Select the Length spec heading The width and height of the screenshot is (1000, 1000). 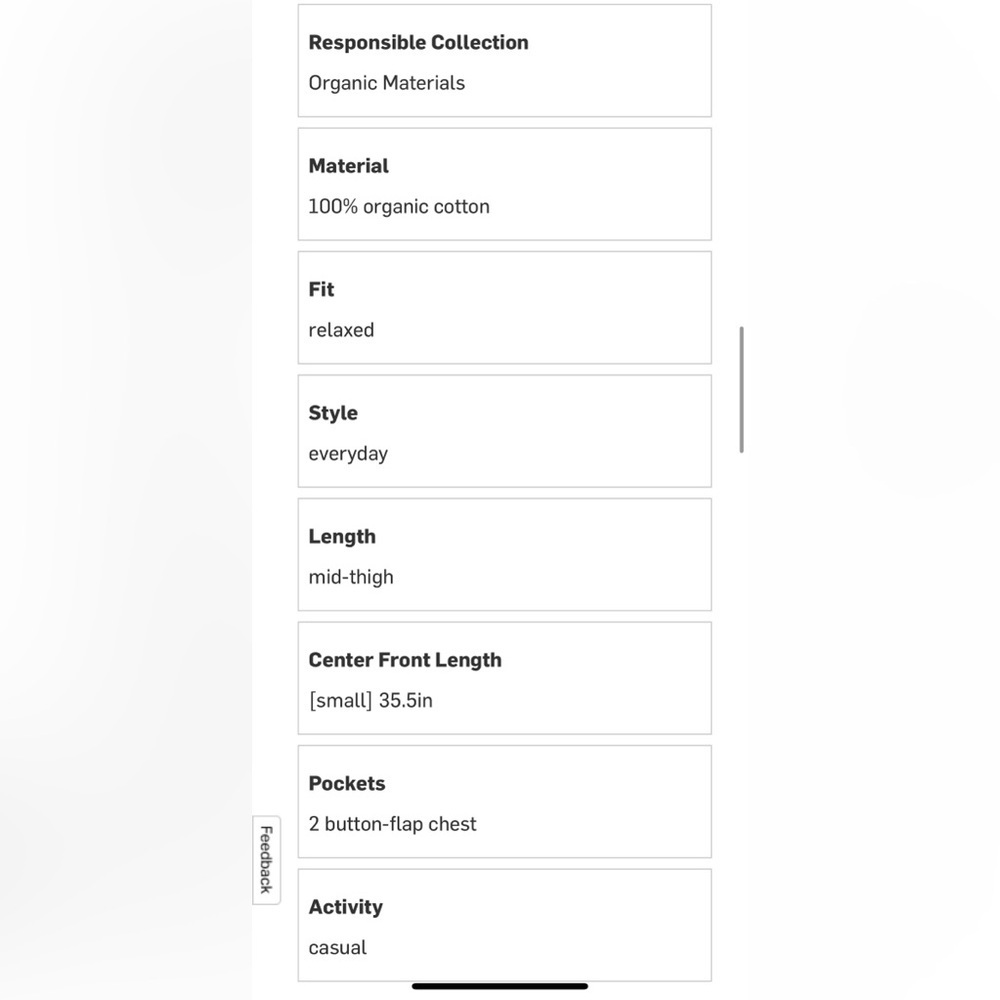pyautogui.click(x=342, y=537)
